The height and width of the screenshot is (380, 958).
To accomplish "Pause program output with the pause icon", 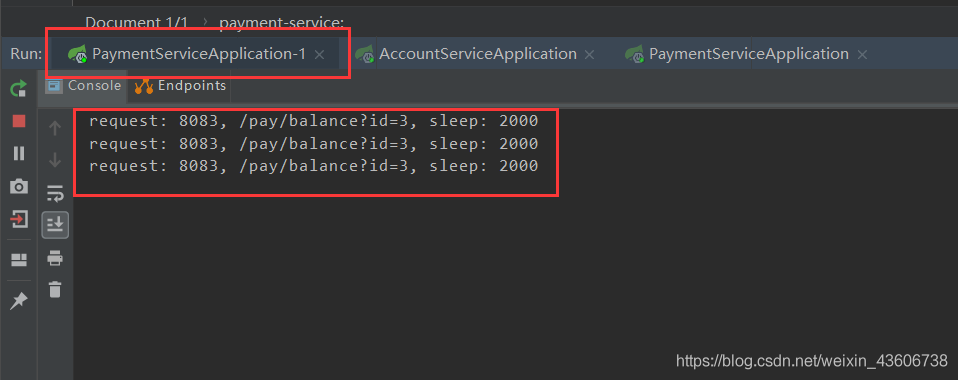I will click(x=19, y=153).
